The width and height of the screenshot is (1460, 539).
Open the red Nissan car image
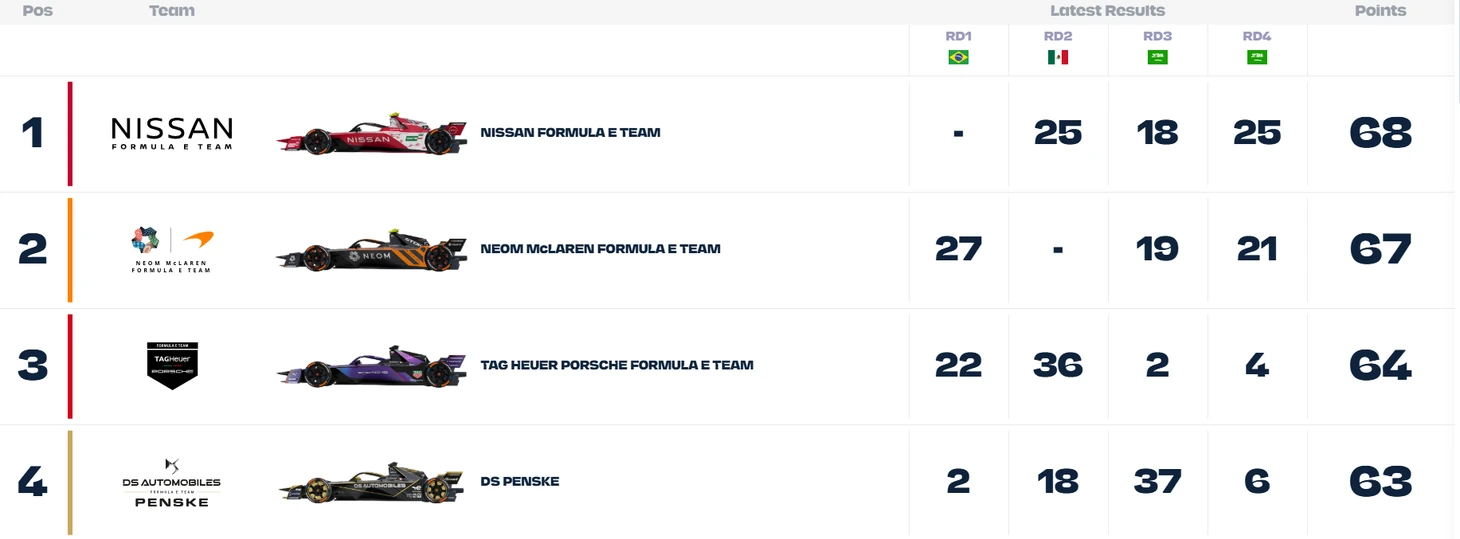(372, 134)
